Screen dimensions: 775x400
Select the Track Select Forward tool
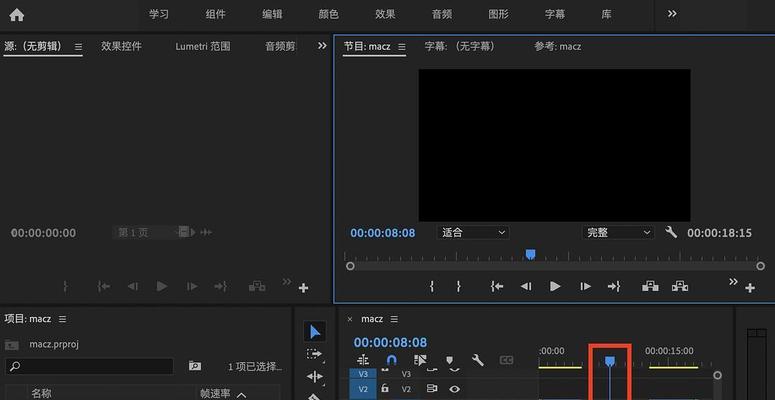point(314,354)
